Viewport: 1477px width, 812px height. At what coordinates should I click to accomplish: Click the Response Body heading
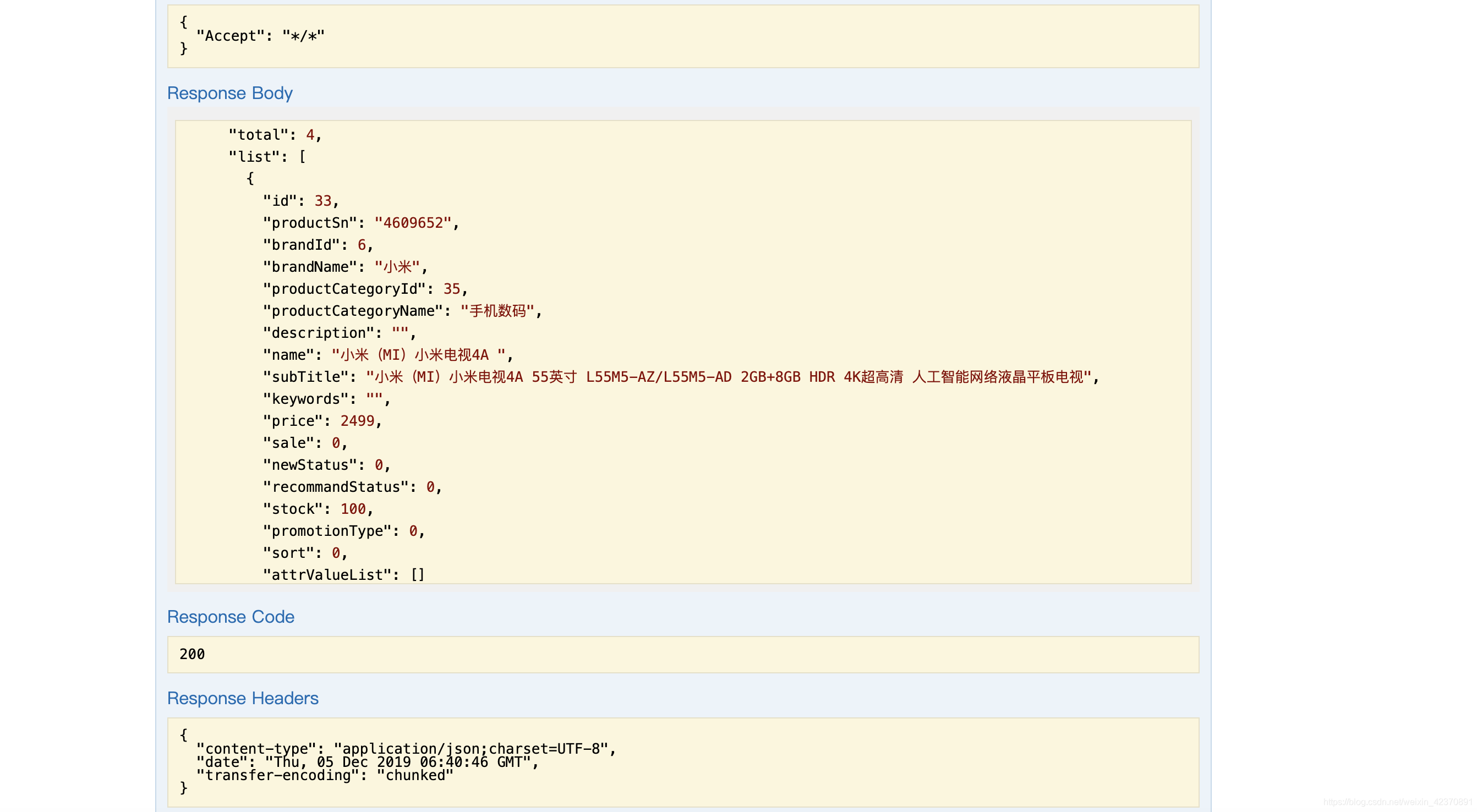click(x=229, y=93)
